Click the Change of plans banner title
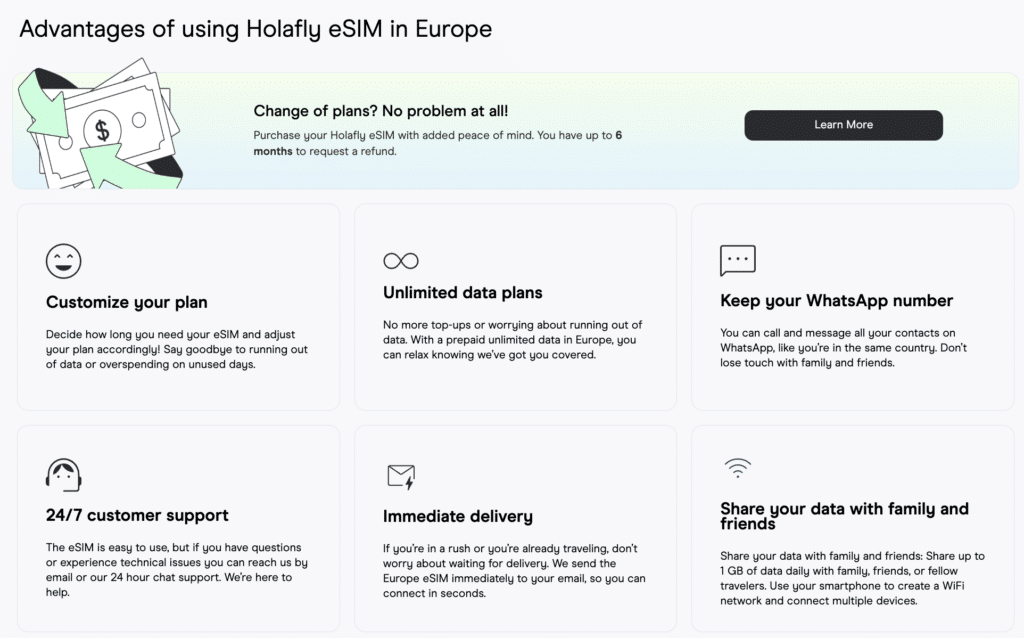This screenshot has width=1024, height=638. [381, 111]
